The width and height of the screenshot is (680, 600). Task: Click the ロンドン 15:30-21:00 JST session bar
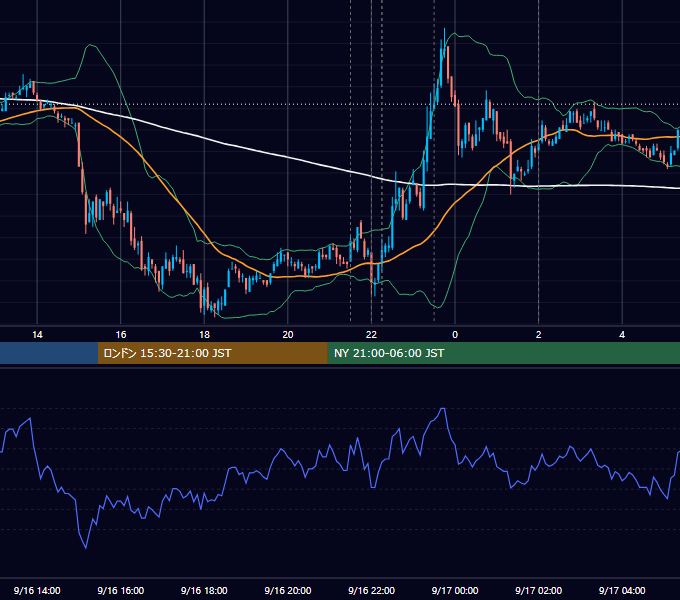212,353
